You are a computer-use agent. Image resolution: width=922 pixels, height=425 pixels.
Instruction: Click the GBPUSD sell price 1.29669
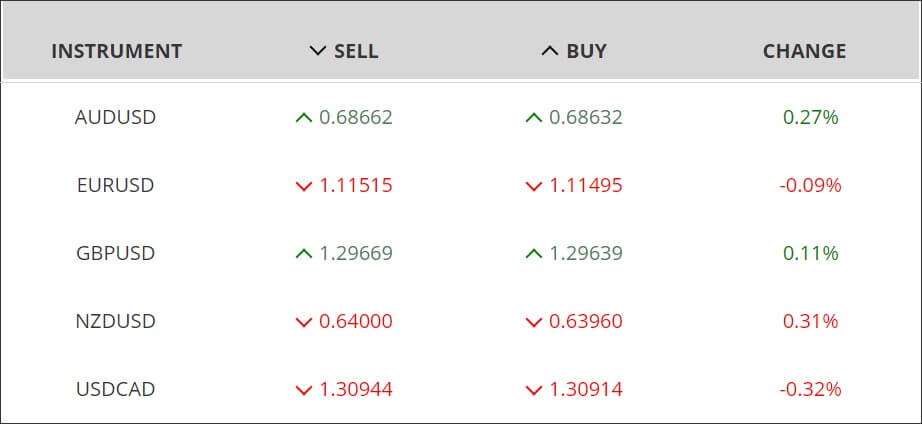tap(356, 253)
